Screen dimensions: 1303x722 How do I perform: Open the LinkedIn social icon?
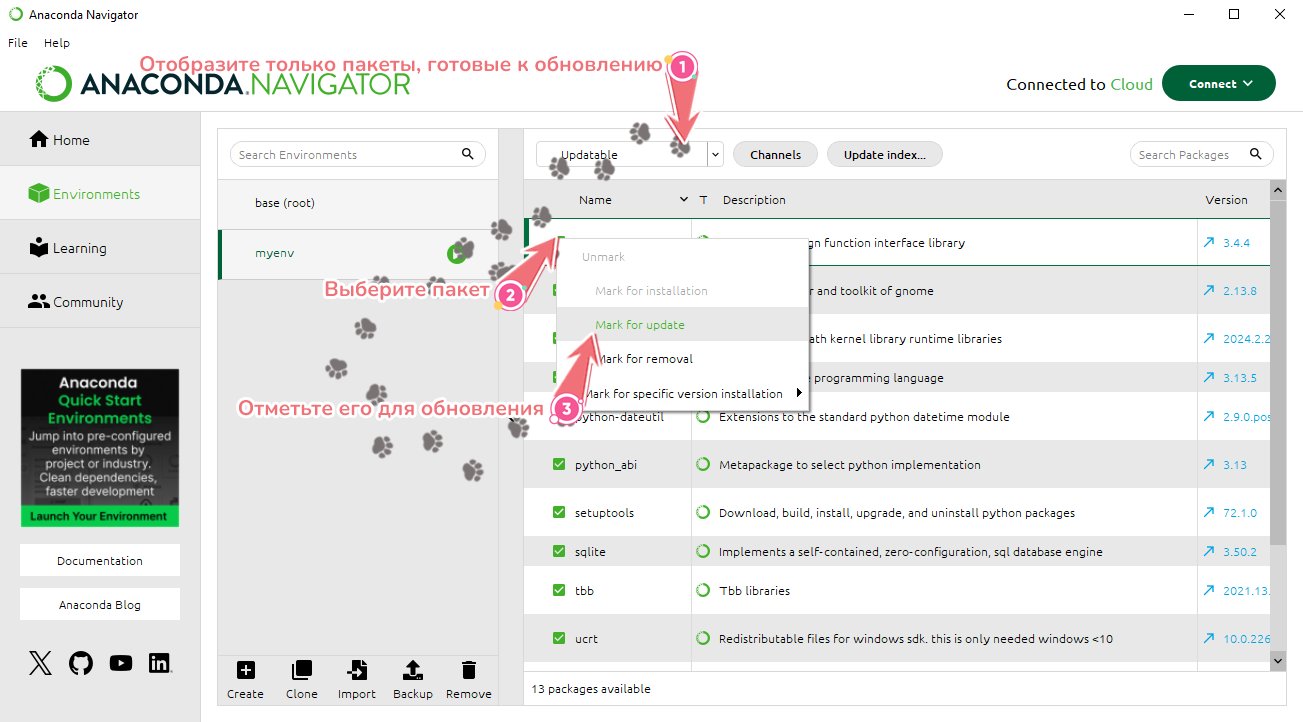(x=159, y=663)
